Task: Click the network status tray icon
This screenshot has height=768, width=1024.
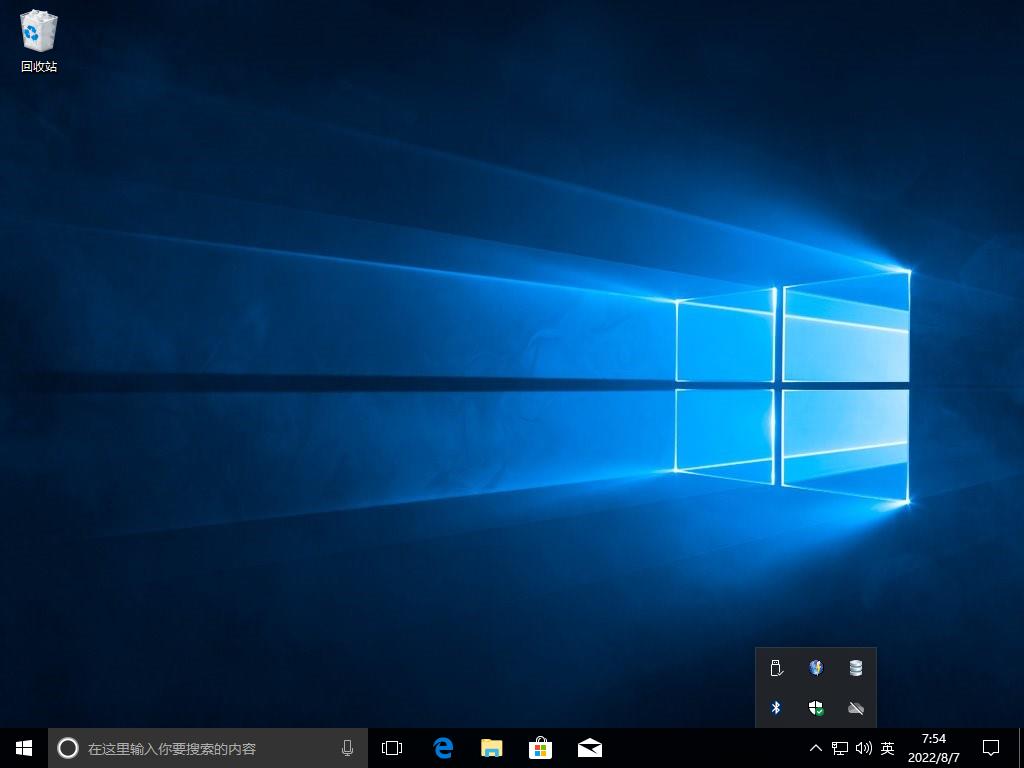Action: pos(840,748)
